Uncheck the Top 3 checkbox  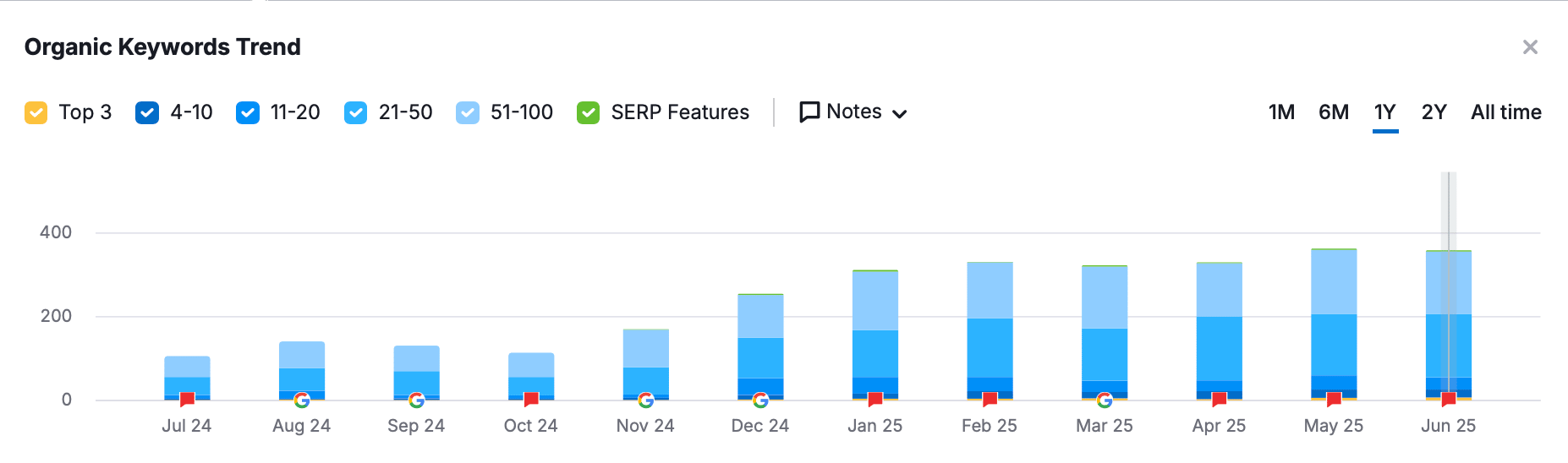36,112
